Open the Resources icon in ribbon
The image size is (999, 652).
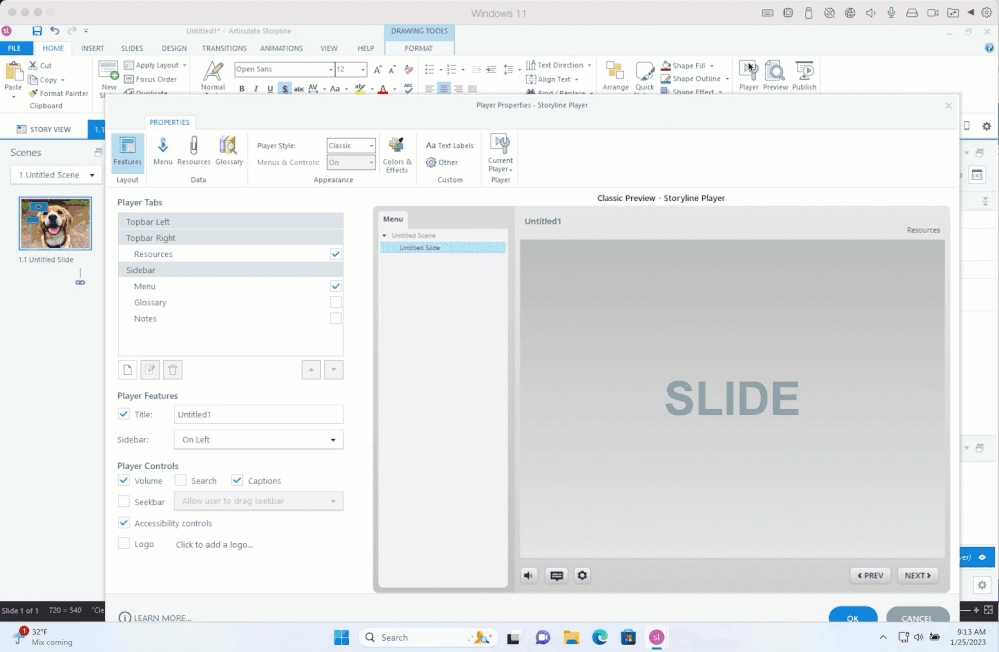pos(194,150)
